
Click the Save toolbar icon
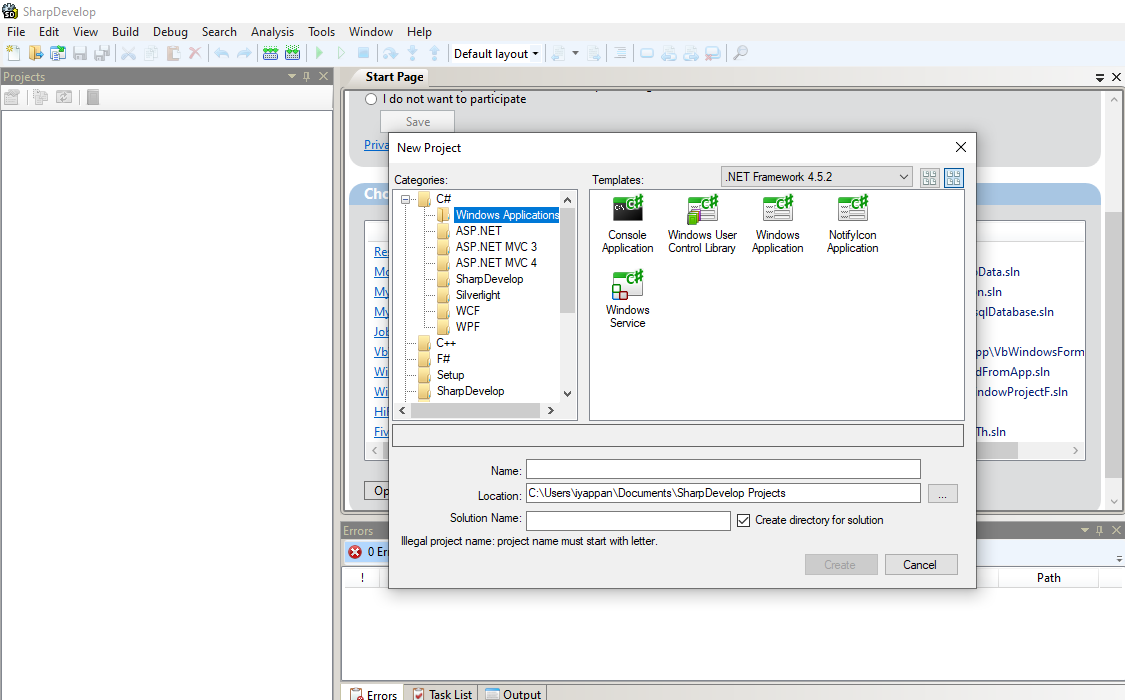80,53
